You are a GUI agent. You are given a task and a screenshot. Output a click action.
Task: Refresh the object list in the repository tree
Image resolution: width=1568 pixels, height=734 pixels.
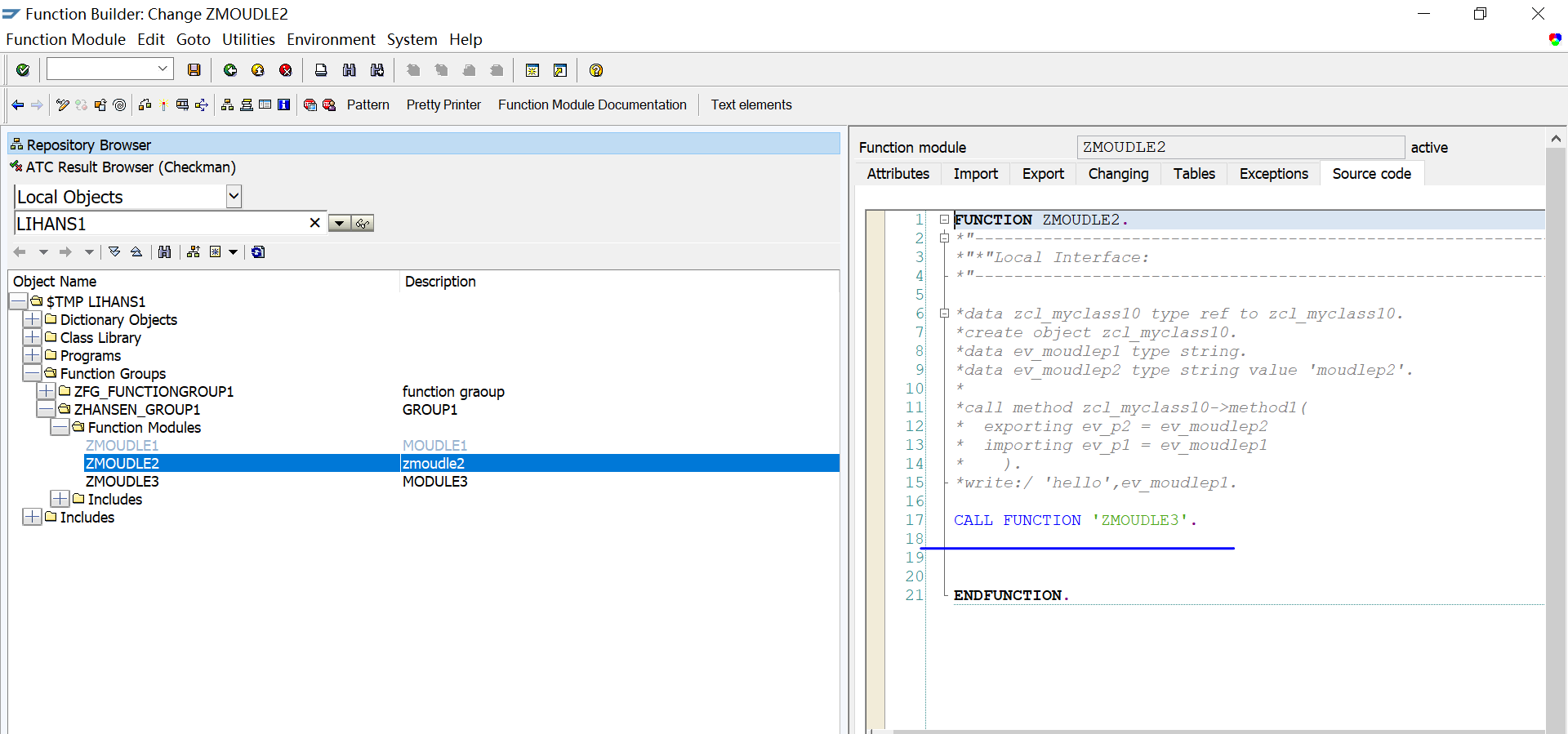click(x=258, y=252)
